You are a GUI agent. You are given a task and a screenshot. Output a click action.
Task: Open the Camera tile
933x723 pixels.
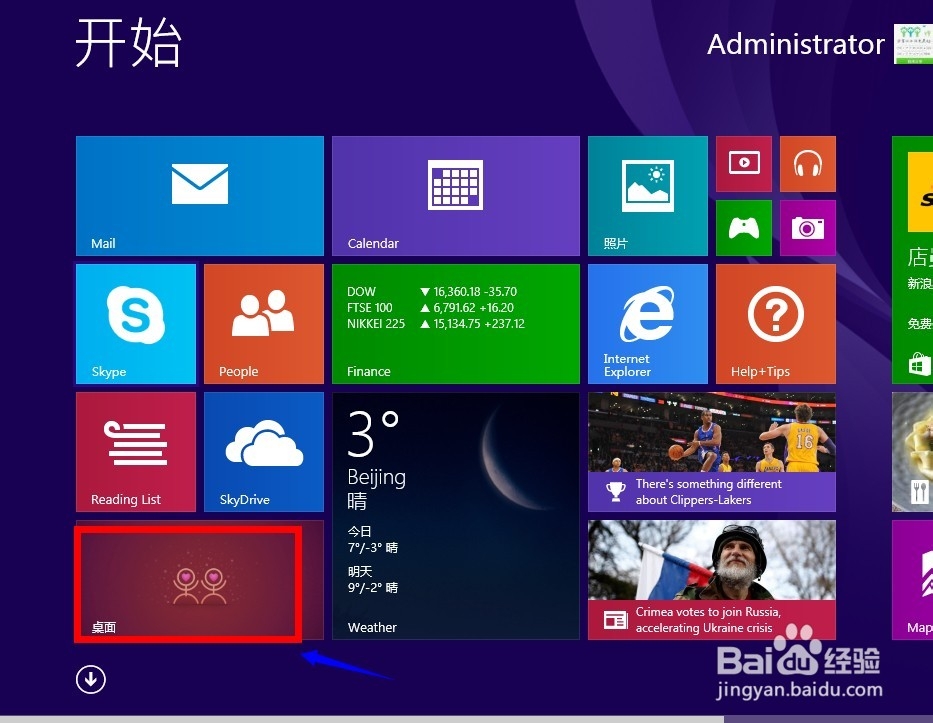807,228
